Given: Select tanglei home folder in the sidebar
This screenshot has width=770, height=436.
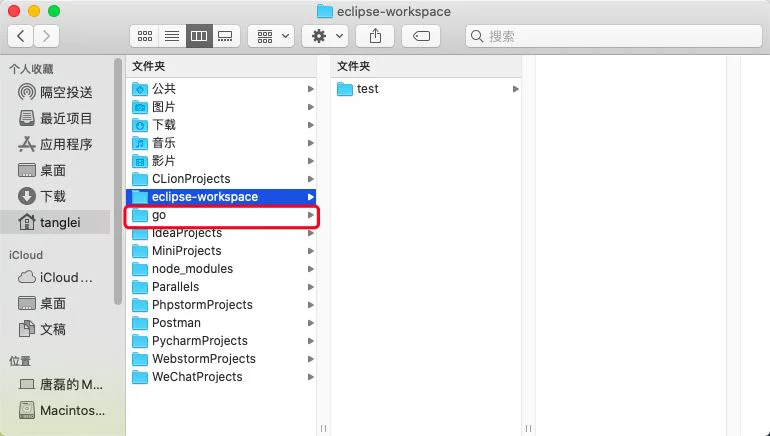Looking at the screenshot, I should tap(55, 222).
